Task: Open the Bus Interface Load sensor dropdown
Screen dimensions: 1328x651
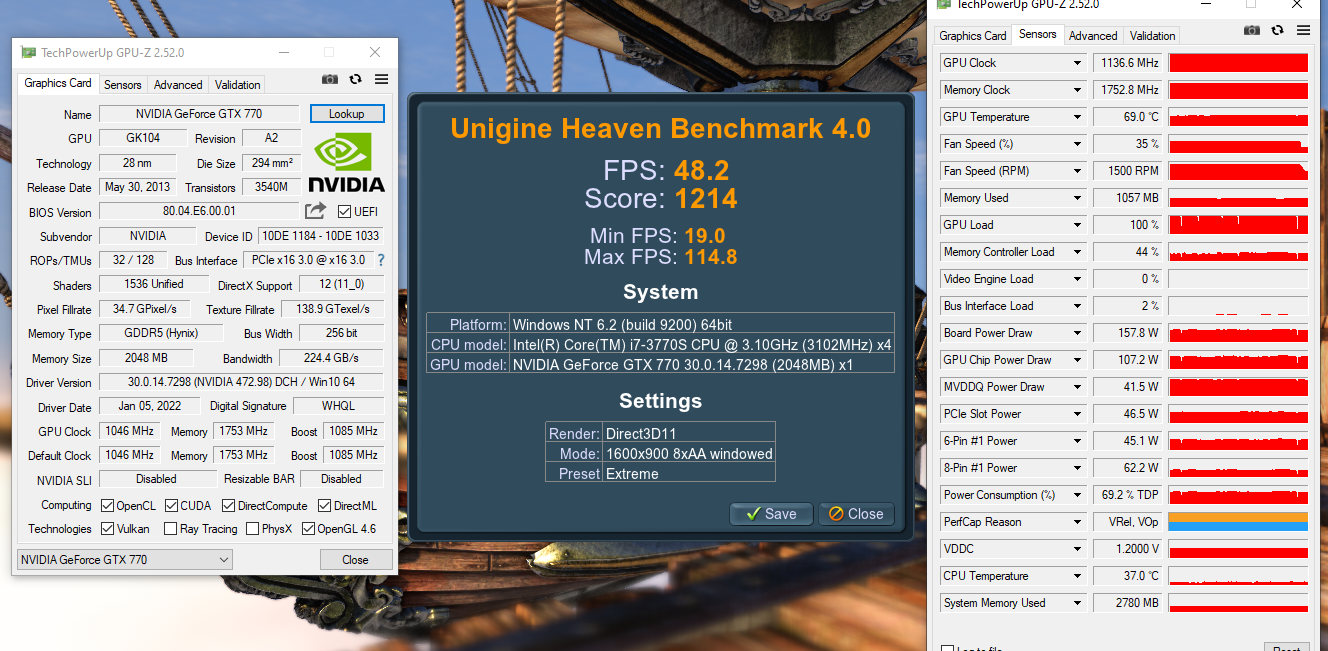Action: (x=1077, y=306)
